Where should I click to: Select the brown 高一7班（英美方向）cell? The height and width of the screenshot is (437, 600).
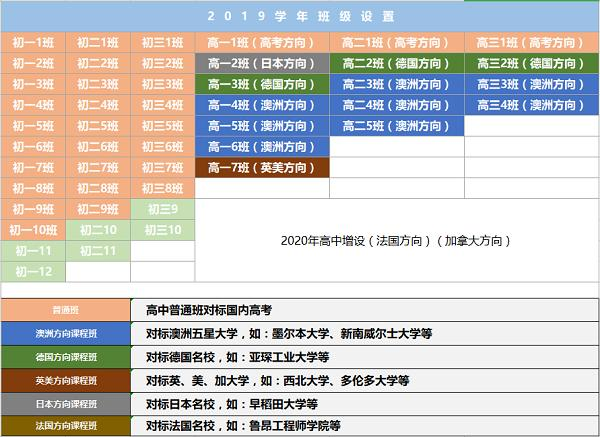pyautogui.click(x=261, y=168)
